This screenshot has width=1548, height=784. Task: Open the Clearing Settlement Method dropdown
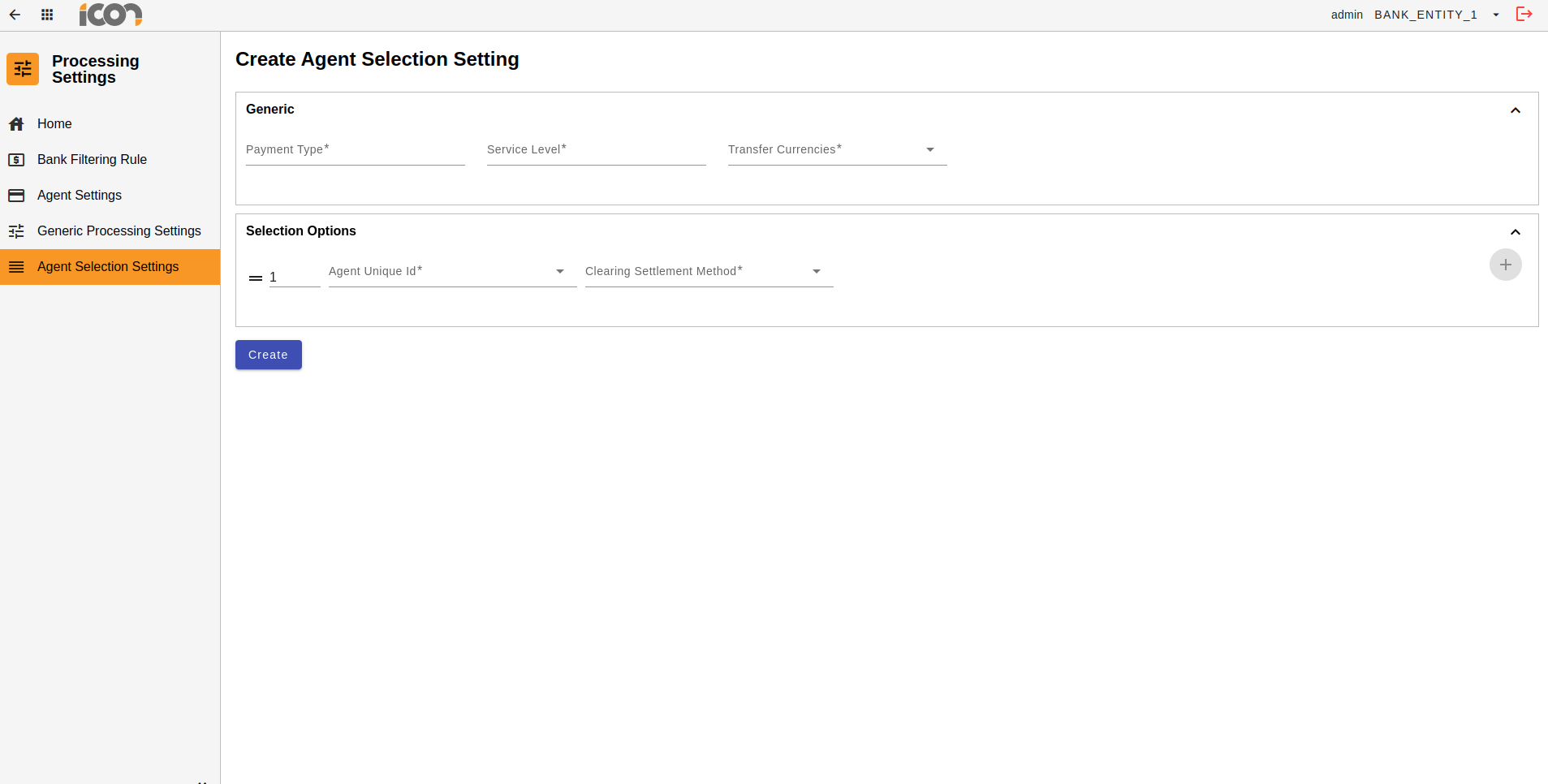coord(817,272)
